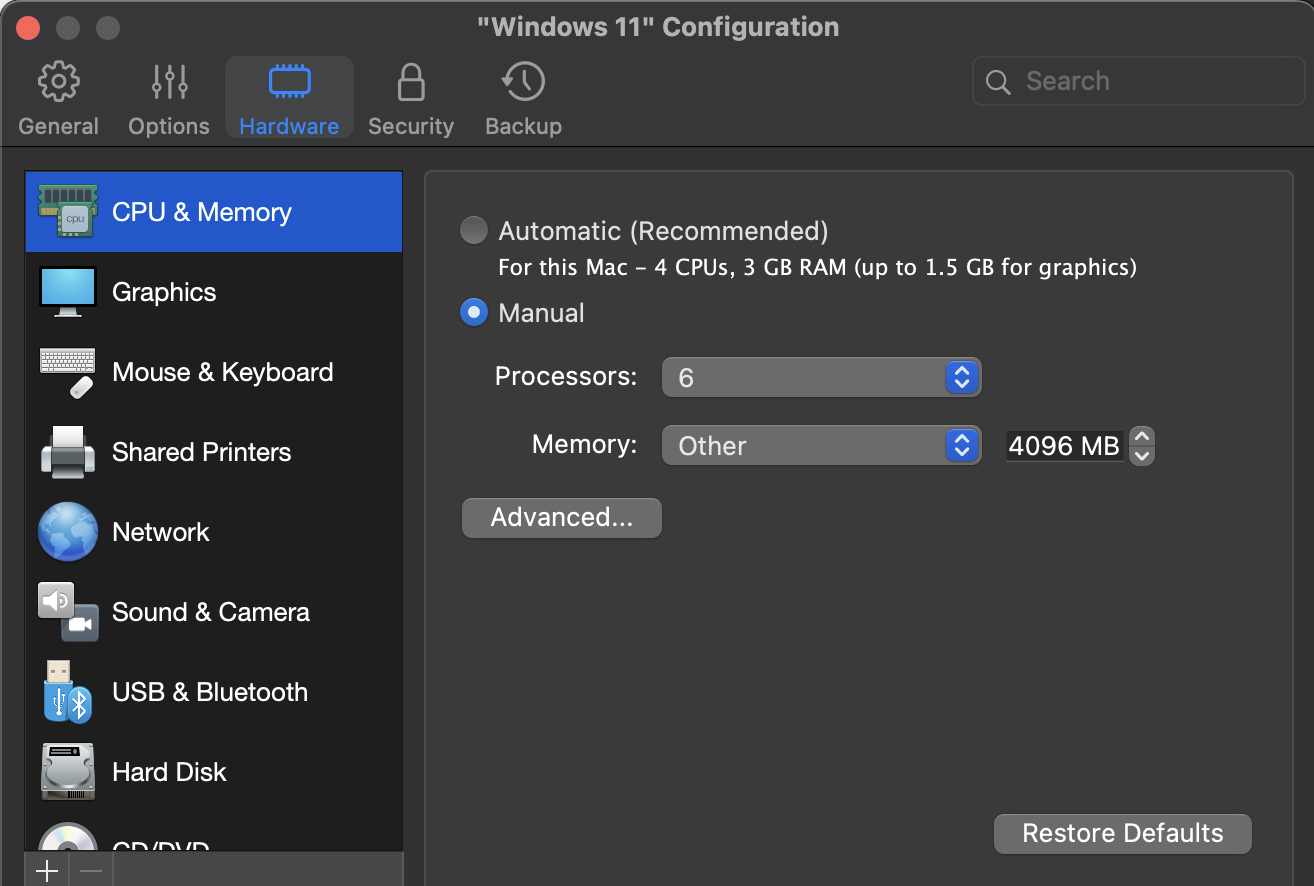This screenshot has height=886, width=1314.
Task: Select the Network globe icon
Action: click(x=68, y=532)
